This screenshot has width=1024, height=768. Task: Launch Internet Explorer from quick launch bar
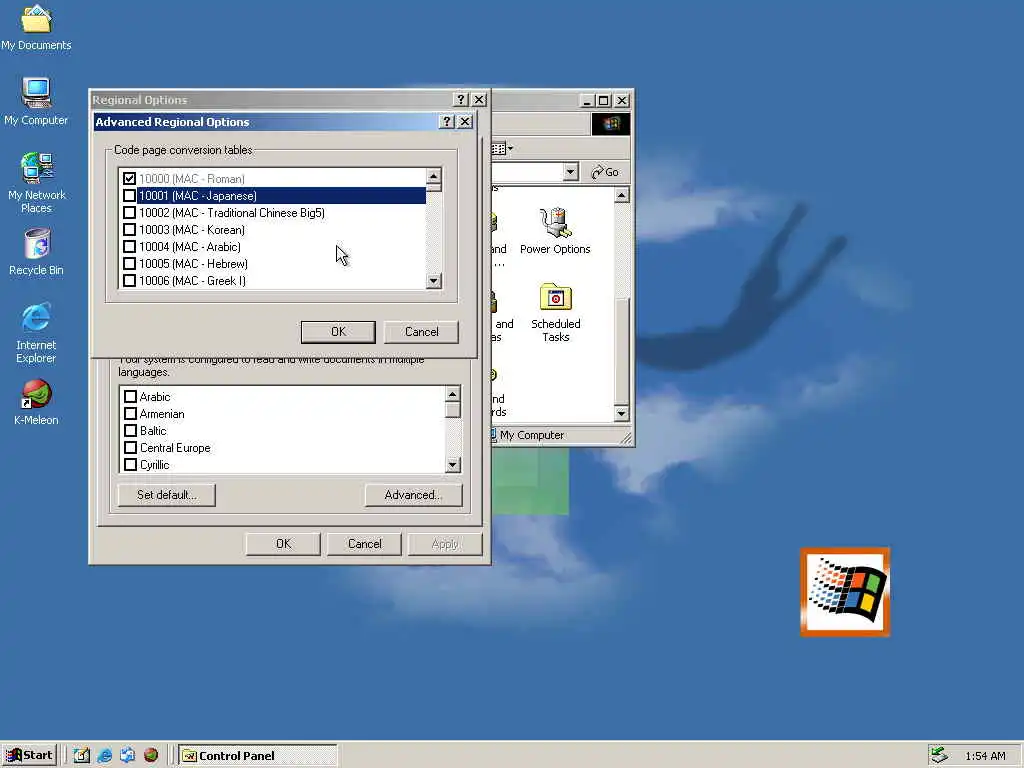click(104, 755)
